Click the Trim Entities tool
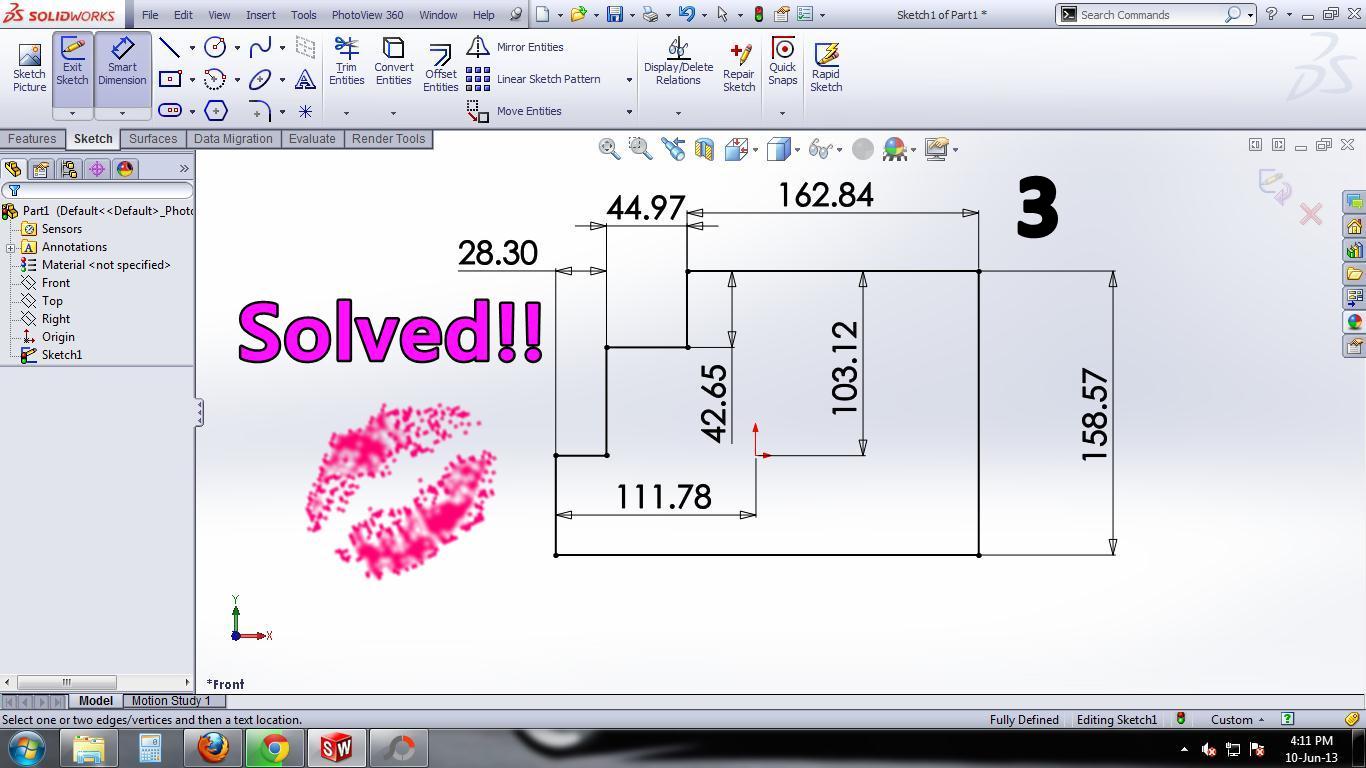The height and width of the screenshot is (768, 1366). (346, 62)
